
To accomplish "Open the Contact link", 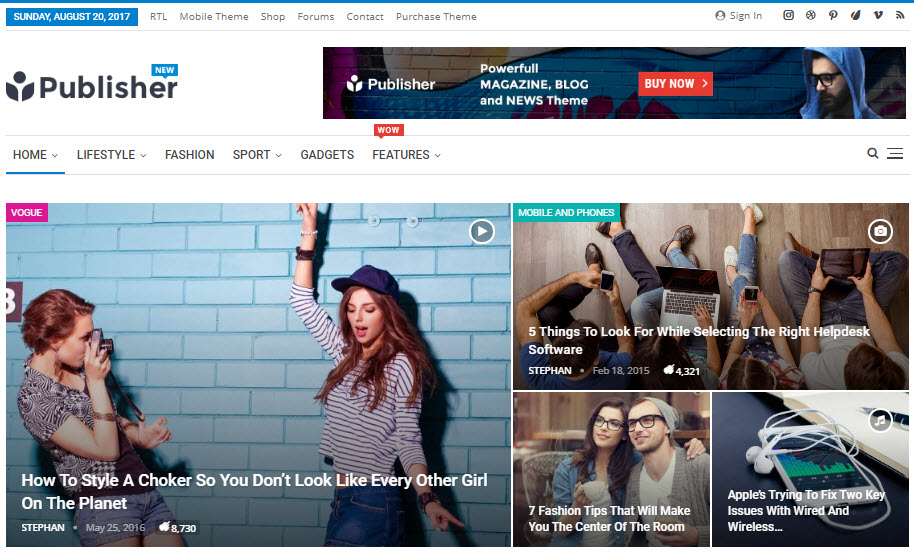I will (365, 16).
